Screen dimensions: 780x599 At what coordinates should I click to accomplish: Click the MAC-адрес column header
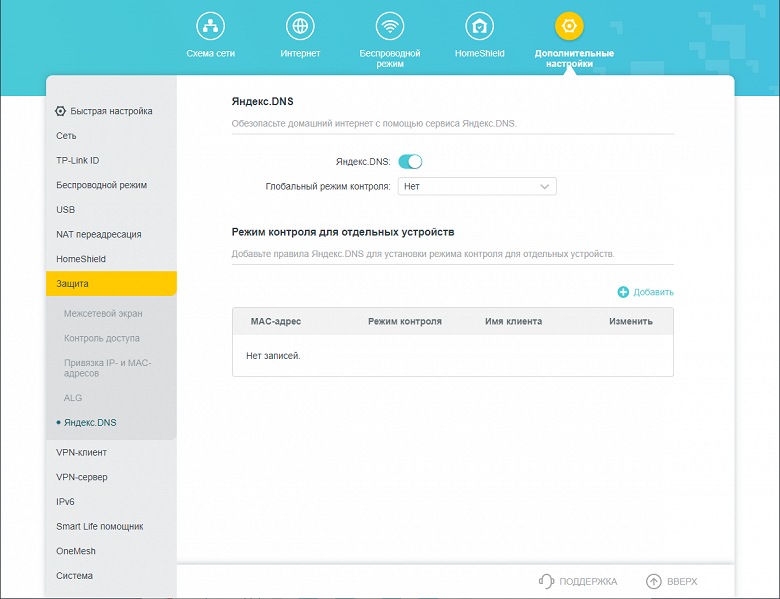(276, 321)
